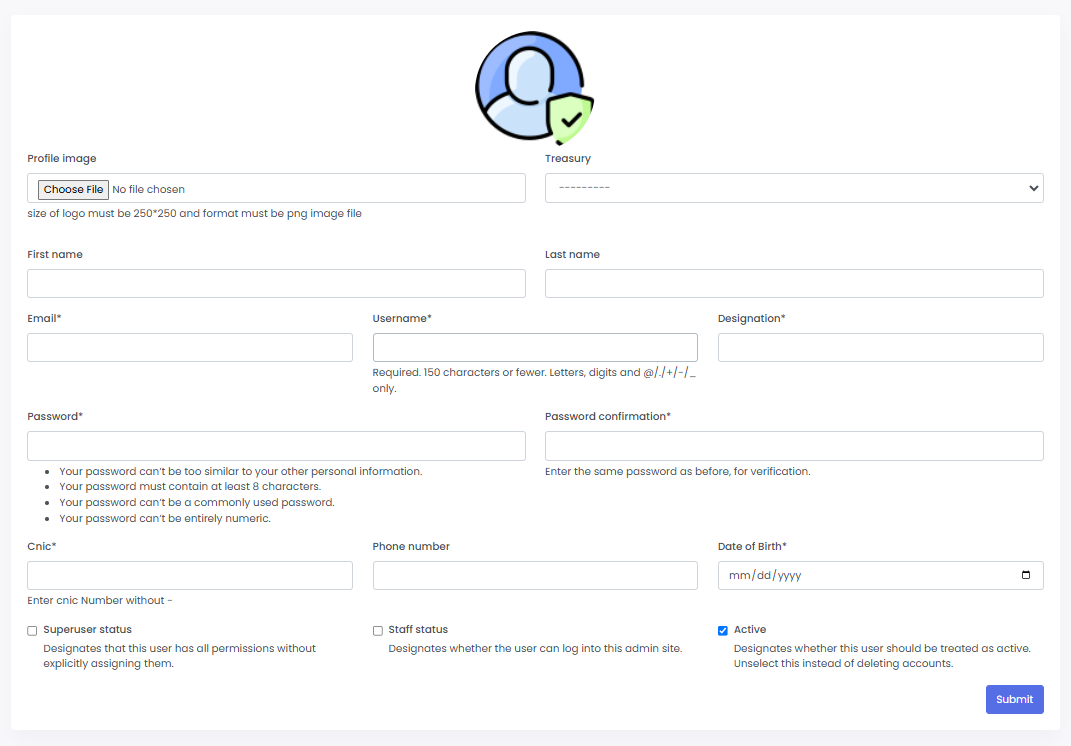
Task: Enable the Superuser status checkbox
Action: click(32, 631)
